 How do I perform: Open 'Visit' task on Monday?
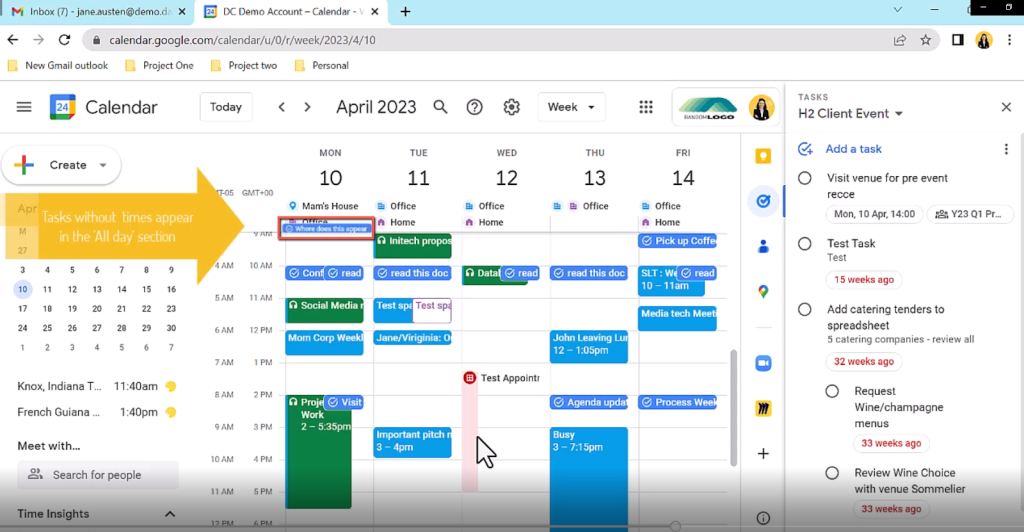[x=344, y=402]
